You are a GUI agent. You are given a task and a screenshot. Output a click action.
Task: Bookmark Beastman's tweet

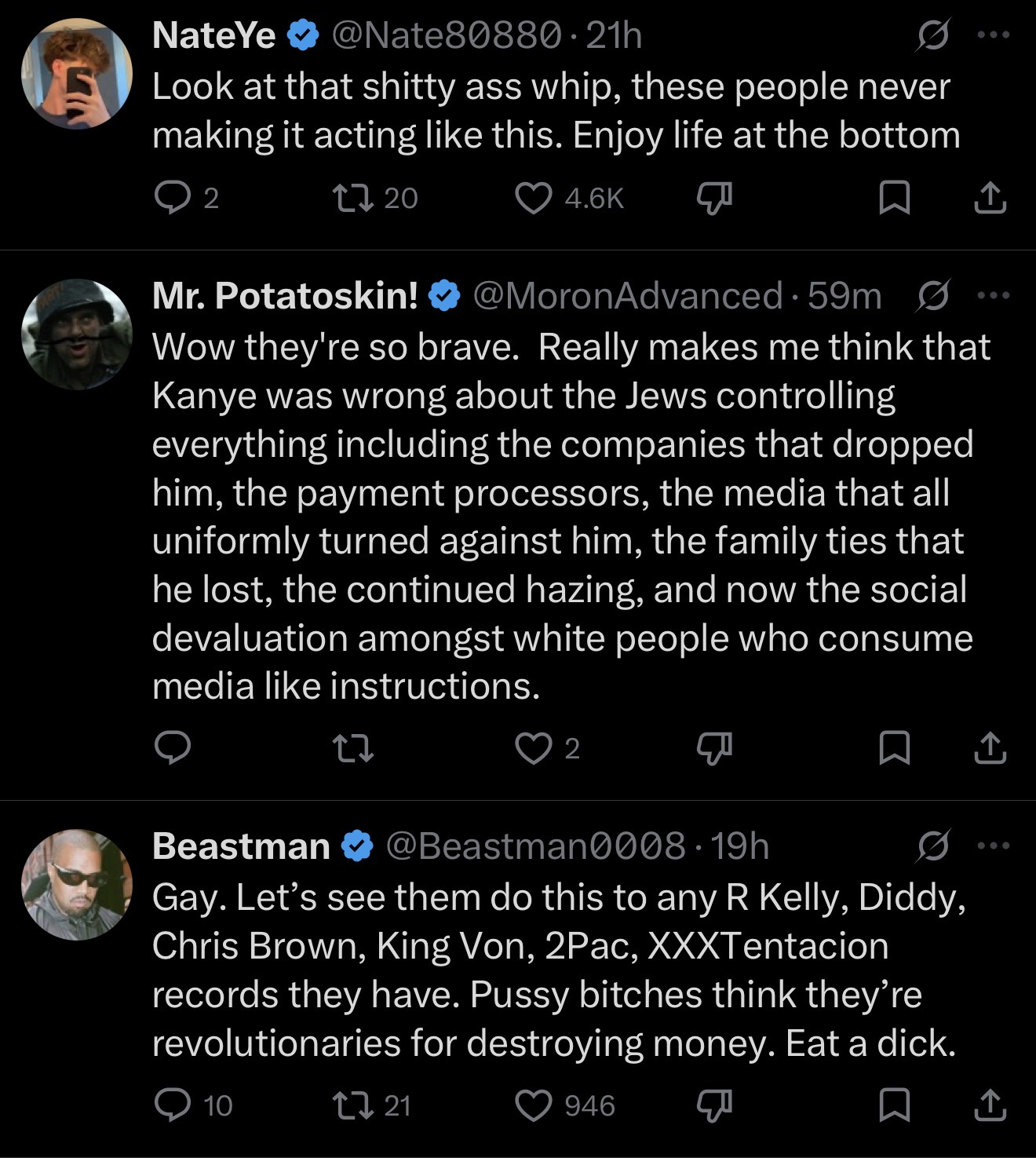(x=894, y=1105)
